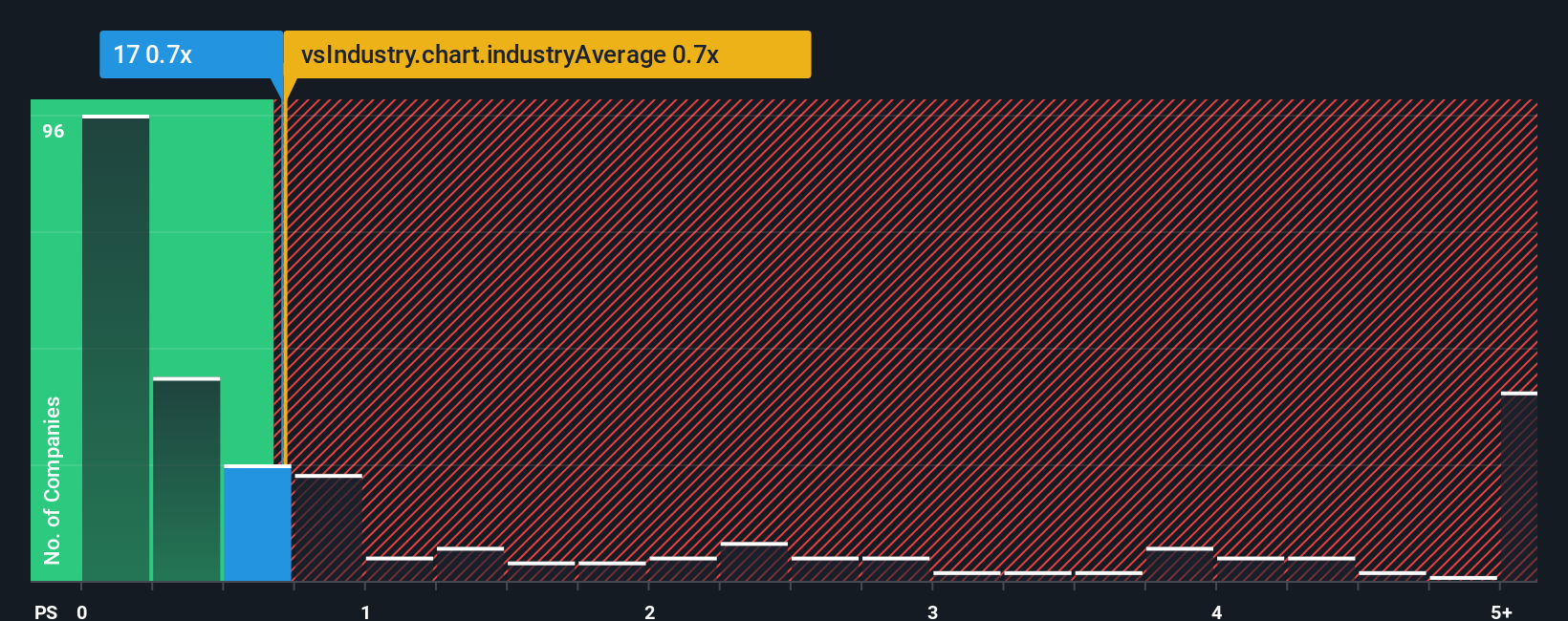Click the blue '17 0.7x' label

pyautogui.click(x=191, y=54)
